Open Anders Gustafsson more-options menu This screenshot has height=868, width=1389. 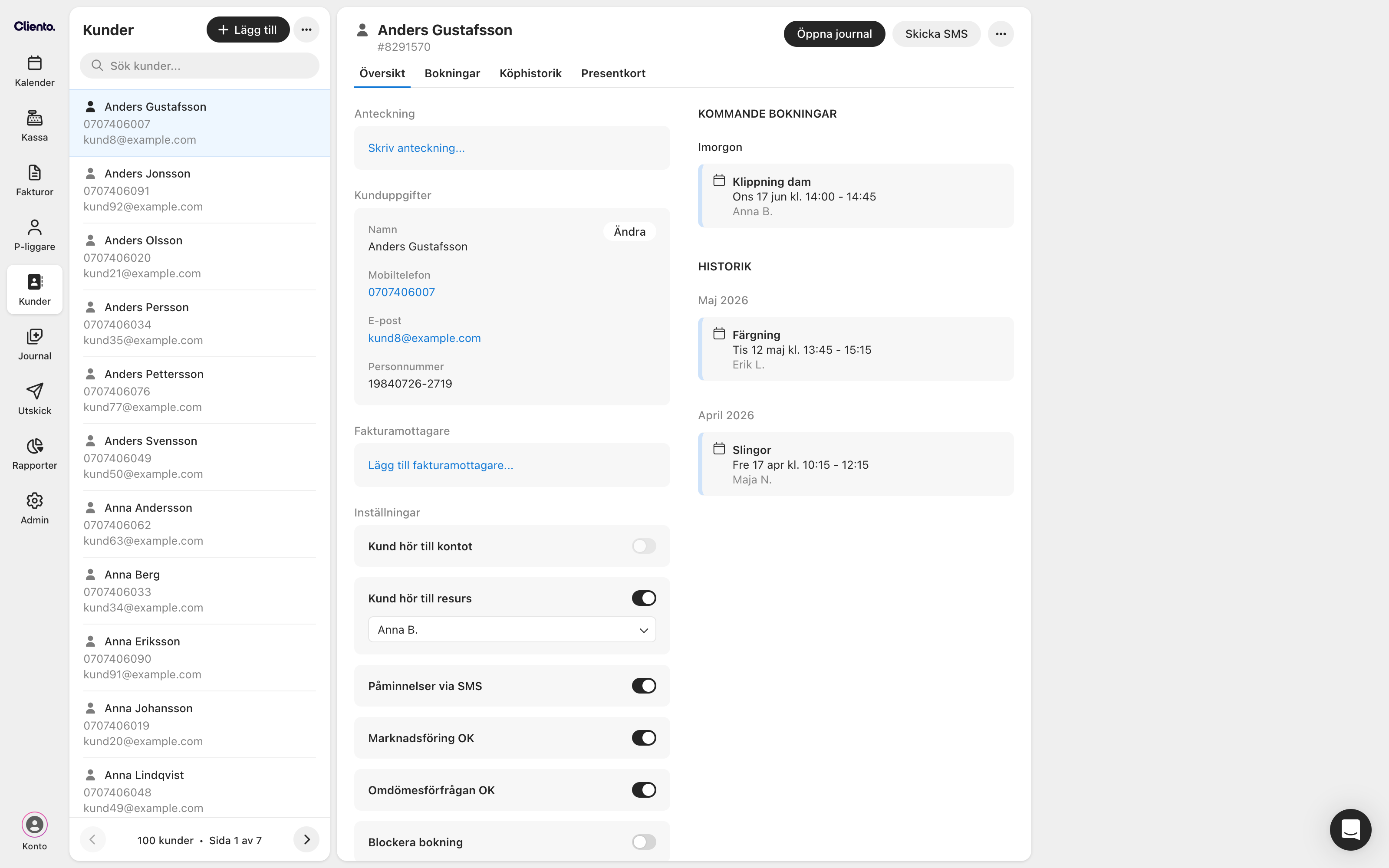(1001, 34)
